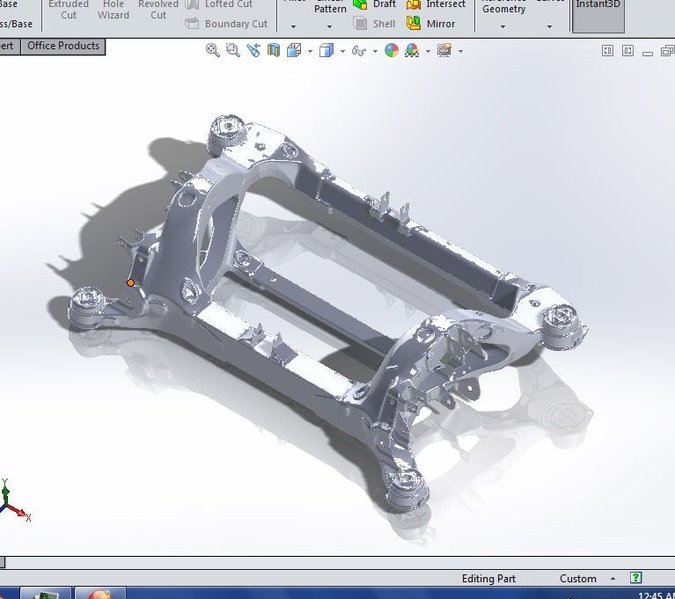
Task: Click the Intersect tool button
Action: click(436, 5)
